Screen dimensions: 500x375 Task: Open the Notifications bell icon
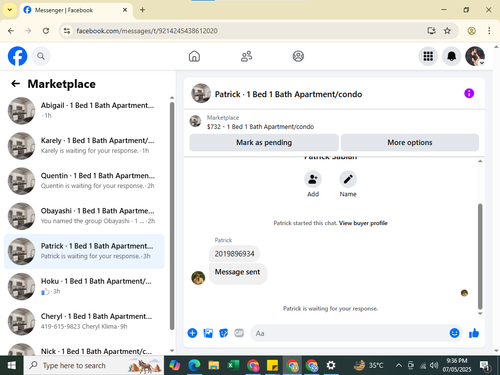[451, 56]
